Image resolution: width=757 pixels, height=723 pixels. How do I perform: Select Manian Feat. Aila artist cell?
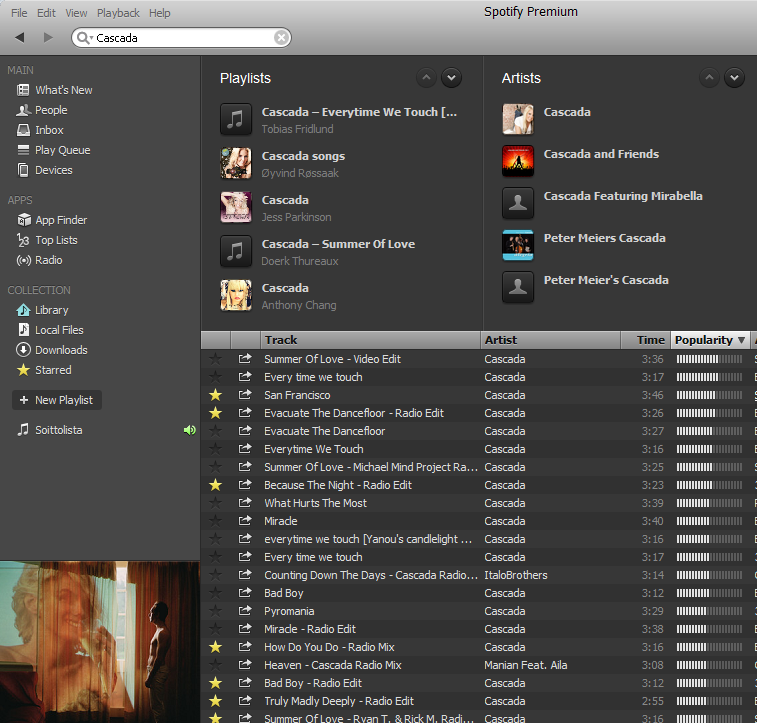pyautogui.click(x=526, y=665)
